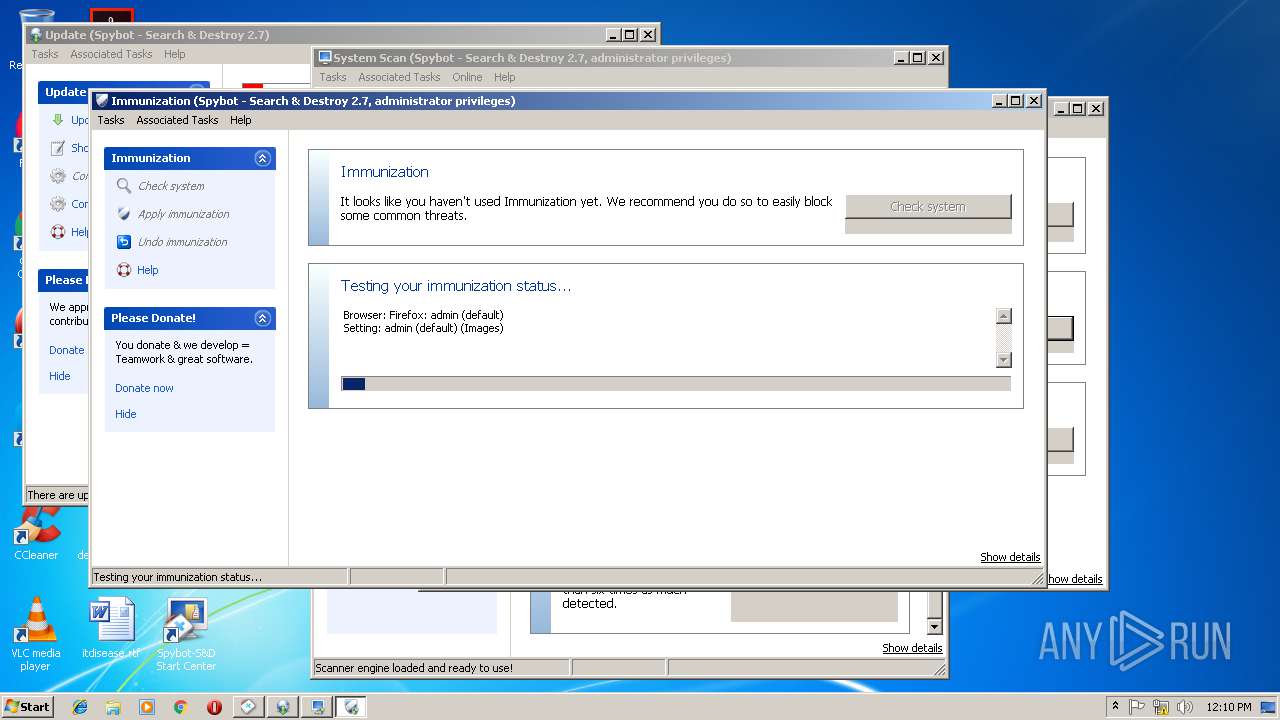The height and width of the screenshot is (720, 1280).
Task: Open the VLC media player desktop shortcut
Action: click(36, 633)
